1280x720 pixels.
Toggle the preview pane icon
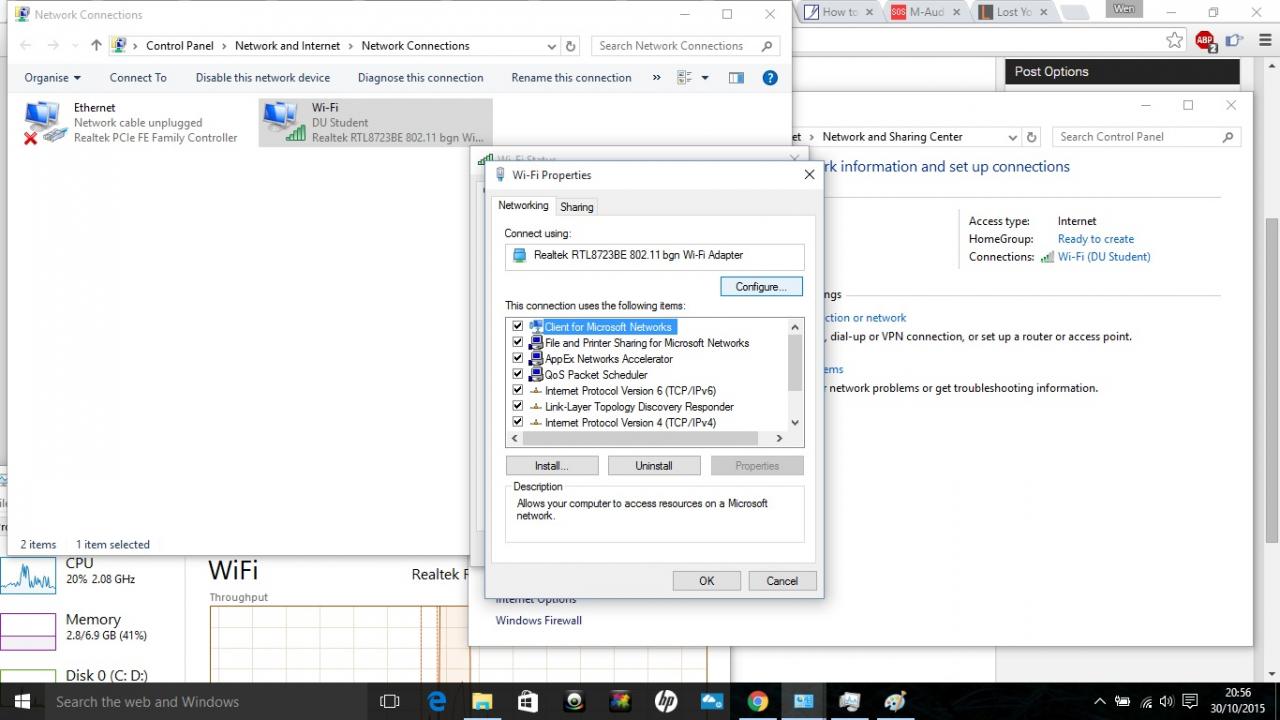[736, 77]
